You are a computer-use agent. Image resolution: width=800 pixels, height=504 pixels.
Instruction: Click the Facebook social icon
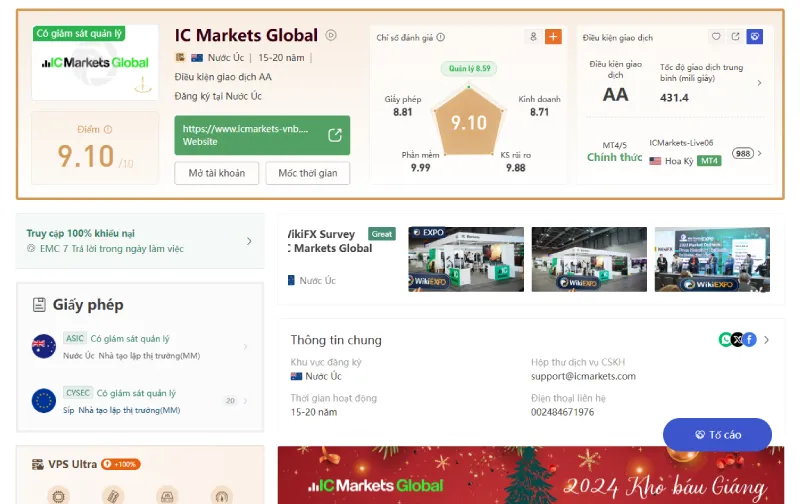(x=749, y=339)
